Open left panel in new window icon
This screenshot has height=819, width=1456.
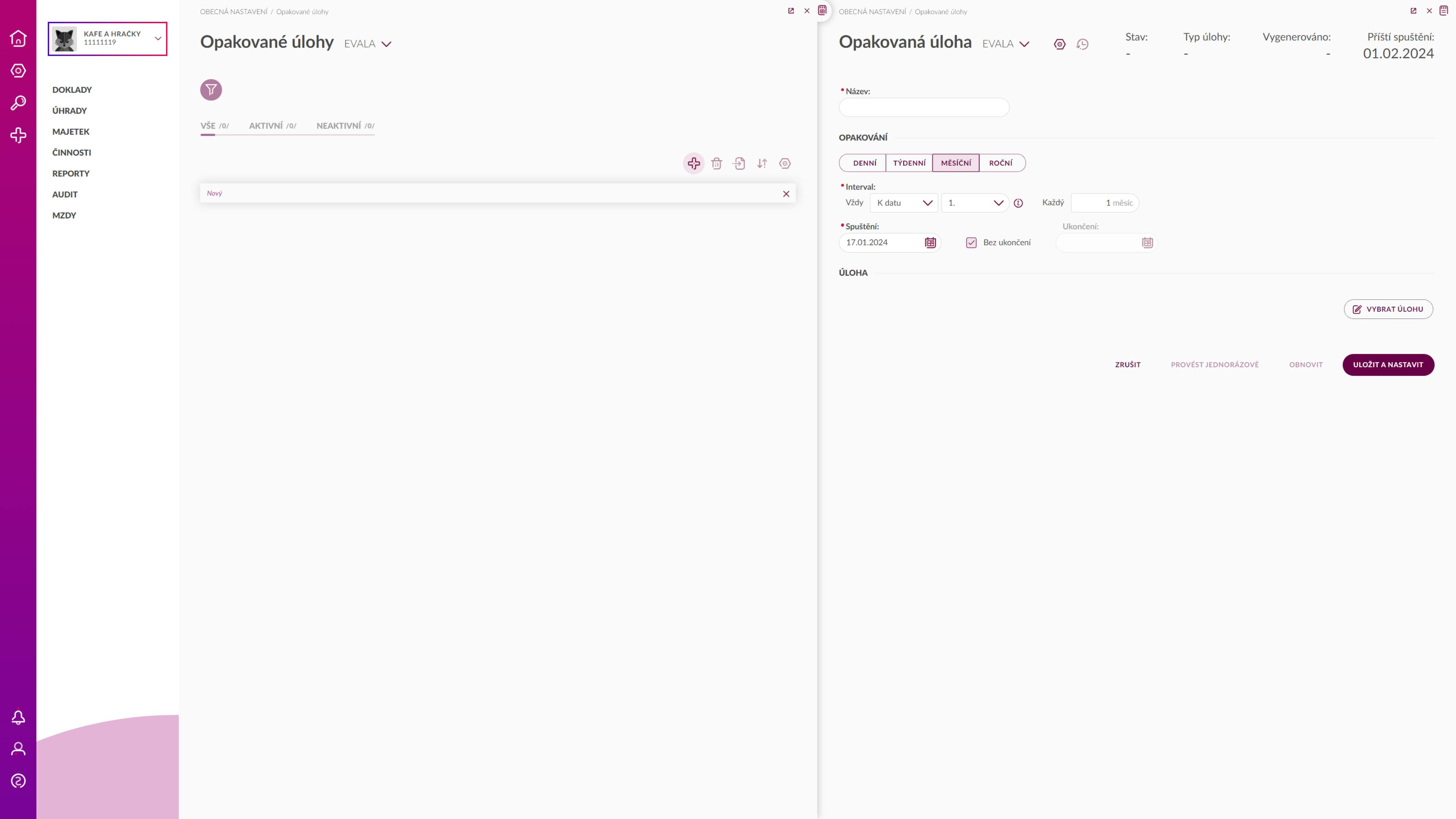pyautogui.click(x=791, y=11)
